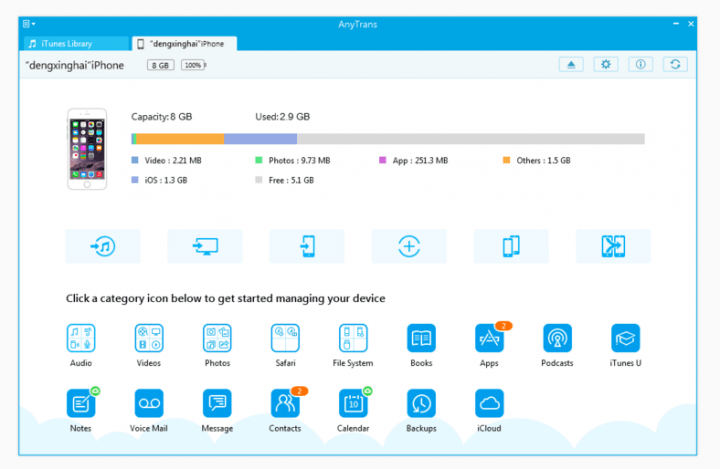The height and width of the screenshot is (469, 720).
Task: Click the 8 GB capacity badge
Action: click(x=160, y=65)
